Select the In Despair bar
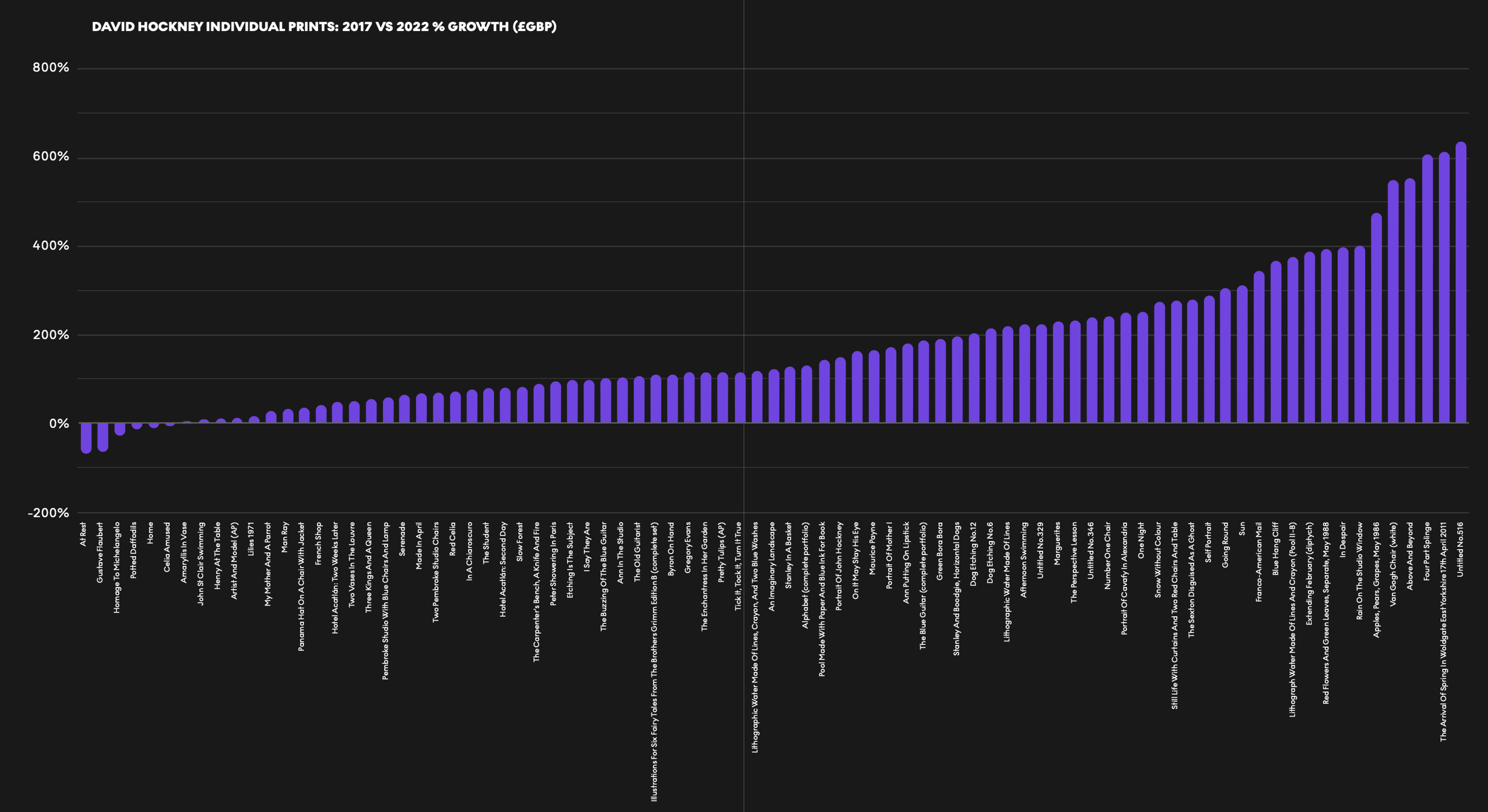The image size is (1488, 812). 1343,335
